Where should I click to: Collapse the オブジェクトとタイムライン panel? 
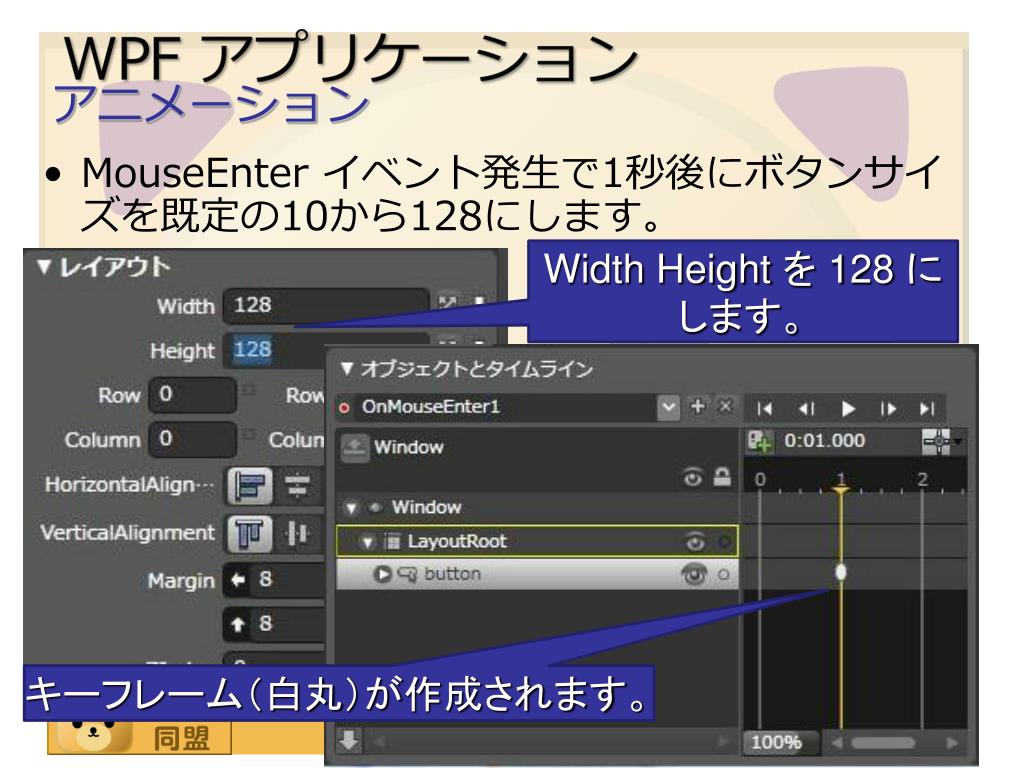point(347,369)
